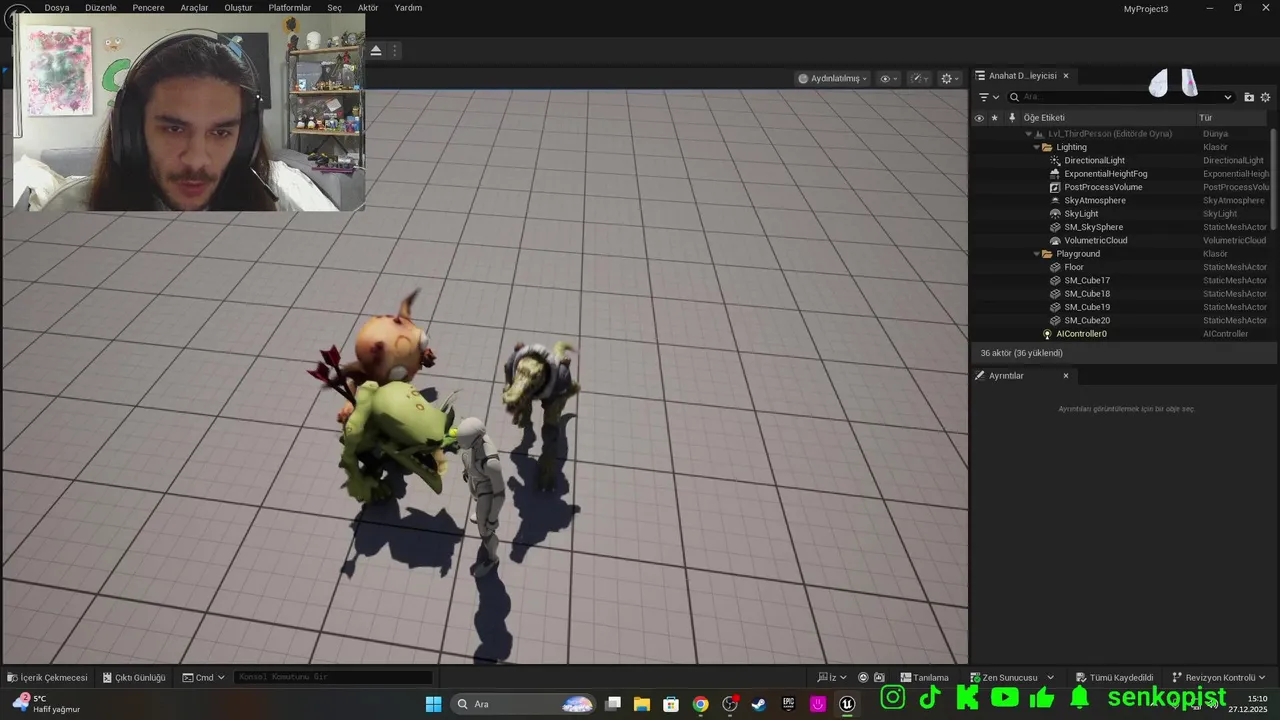Click the ExponentialHeightFog actor icon
The image size is (1280, 720).
point(1055,174)
